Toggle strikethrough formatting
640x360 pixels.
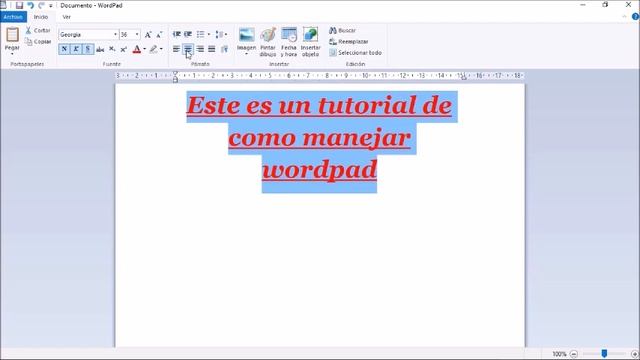pos(100,49)
